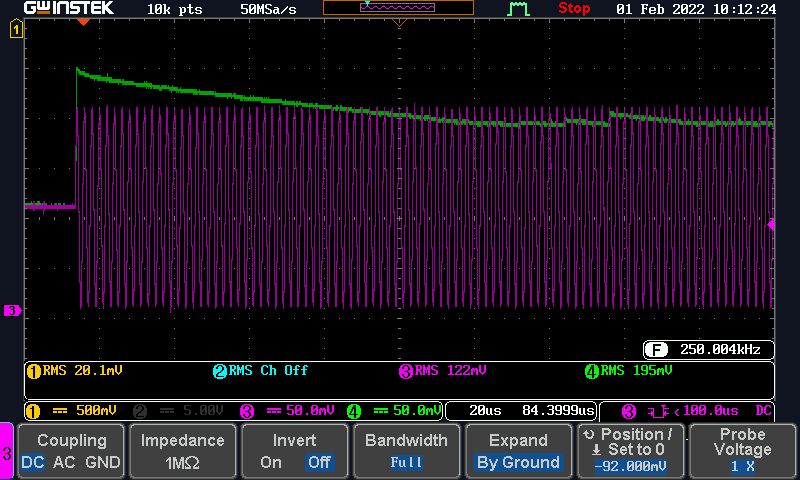Set Invert to Off
This screenshot has width=800, height=480.
click(319, 462)
